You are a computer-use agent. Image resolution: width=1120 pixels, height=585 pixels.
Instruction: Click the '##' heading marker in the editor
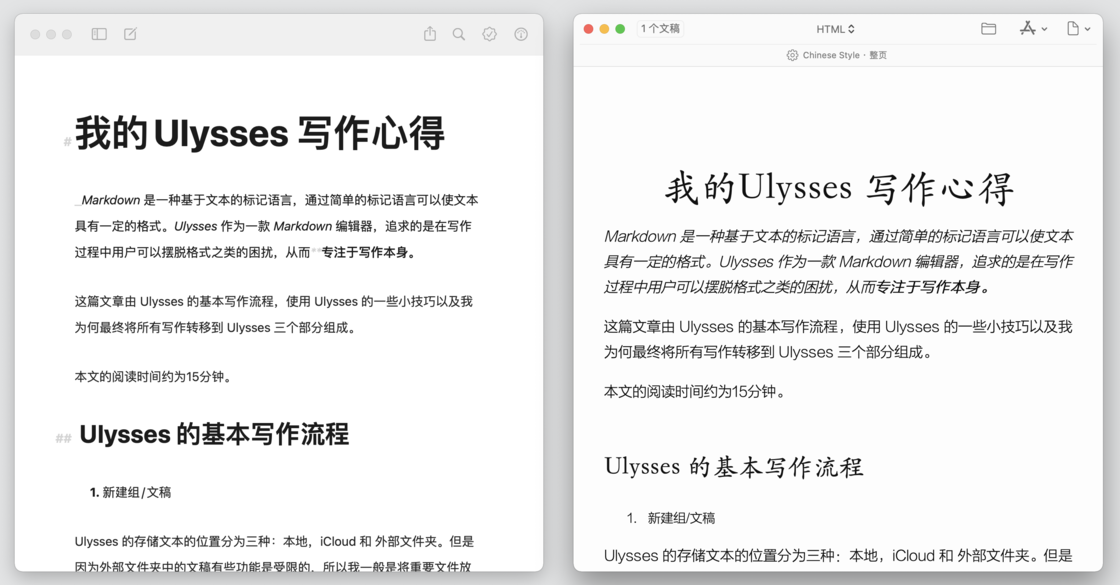[x=64, y=438]
